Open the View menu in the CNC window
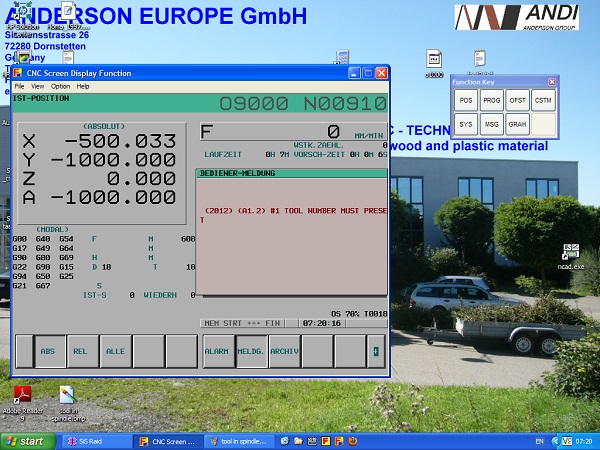The image size is (600, 450). click(38, 86)
